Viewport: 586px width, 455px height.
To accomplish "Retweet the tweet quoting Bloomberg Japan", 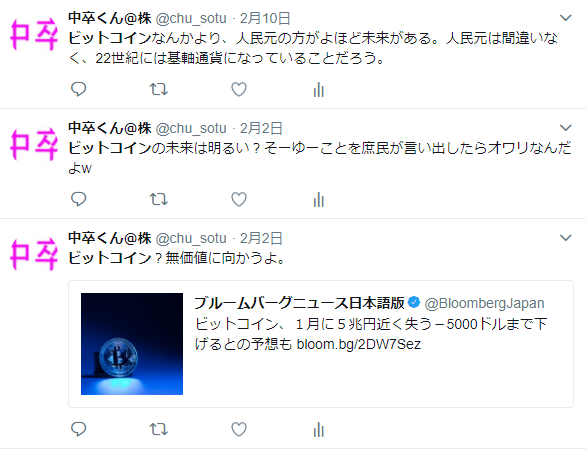I will click(159, 429).
